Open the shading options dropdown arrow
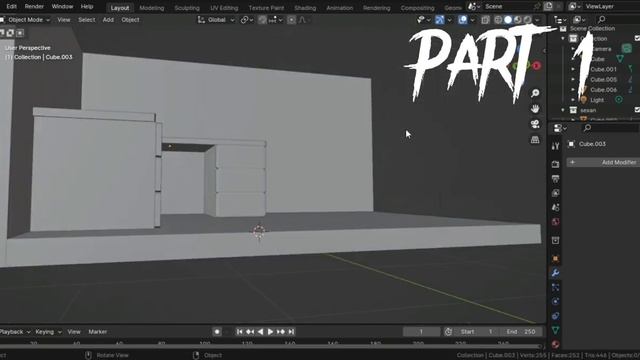Viewport: 640px width, 360px height. 537,20
